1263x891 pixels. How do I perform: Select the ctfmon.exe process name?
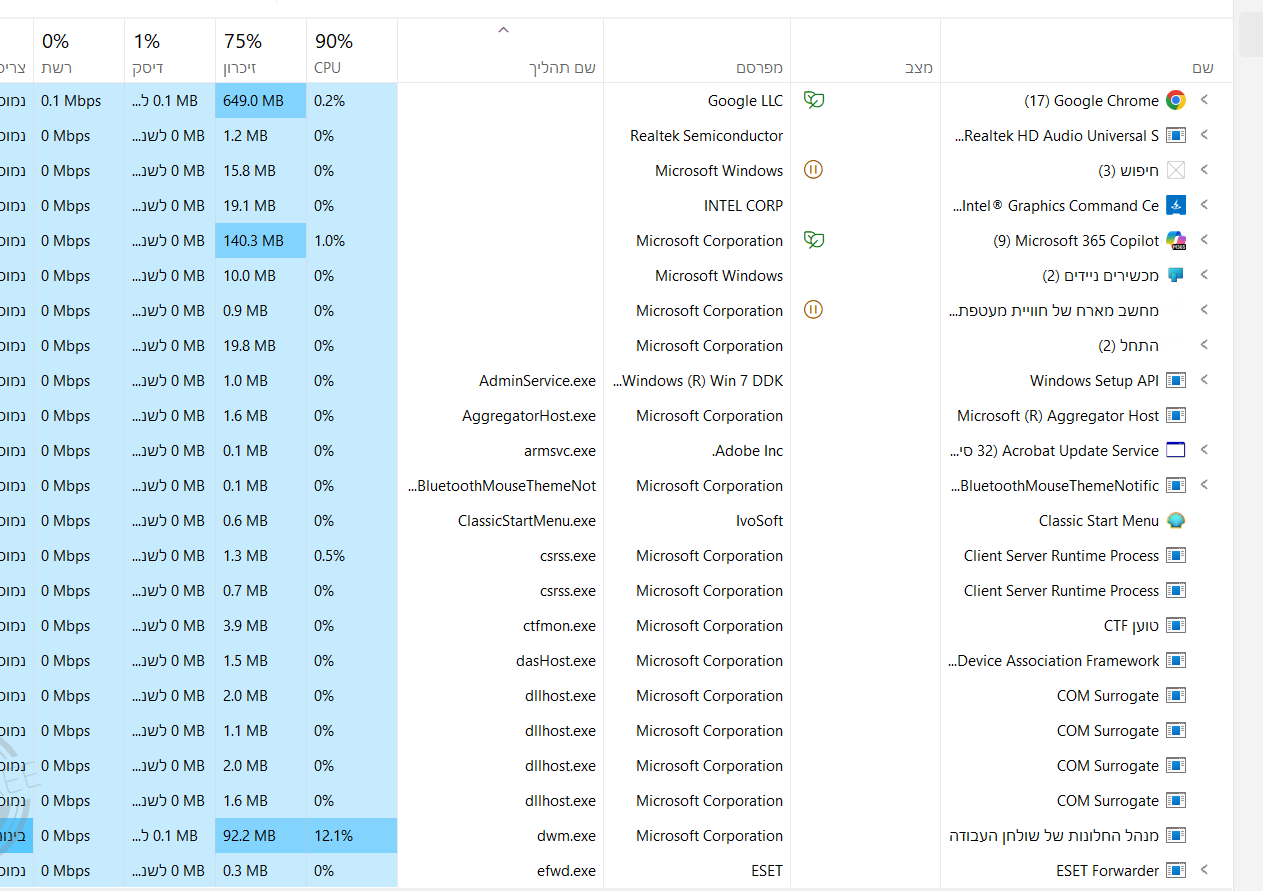[559, 625]
